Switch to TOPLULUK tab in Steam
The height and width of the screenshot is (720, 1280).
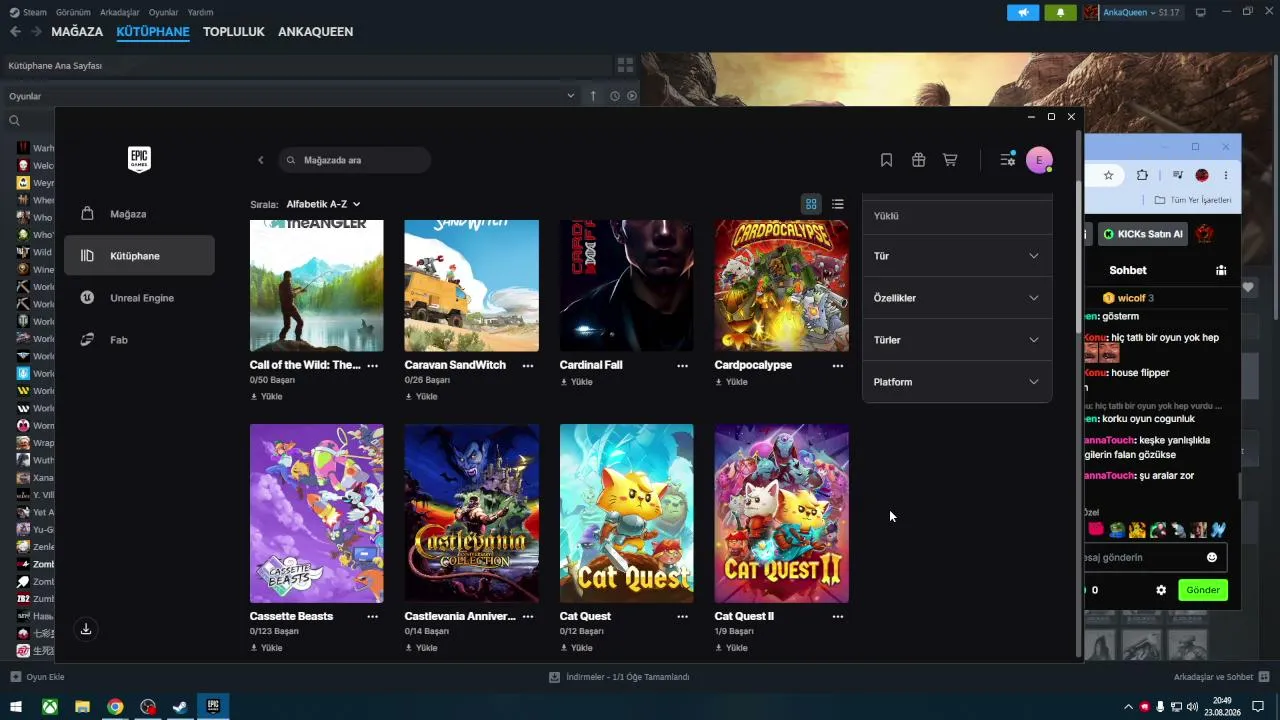tap(234, 32)
